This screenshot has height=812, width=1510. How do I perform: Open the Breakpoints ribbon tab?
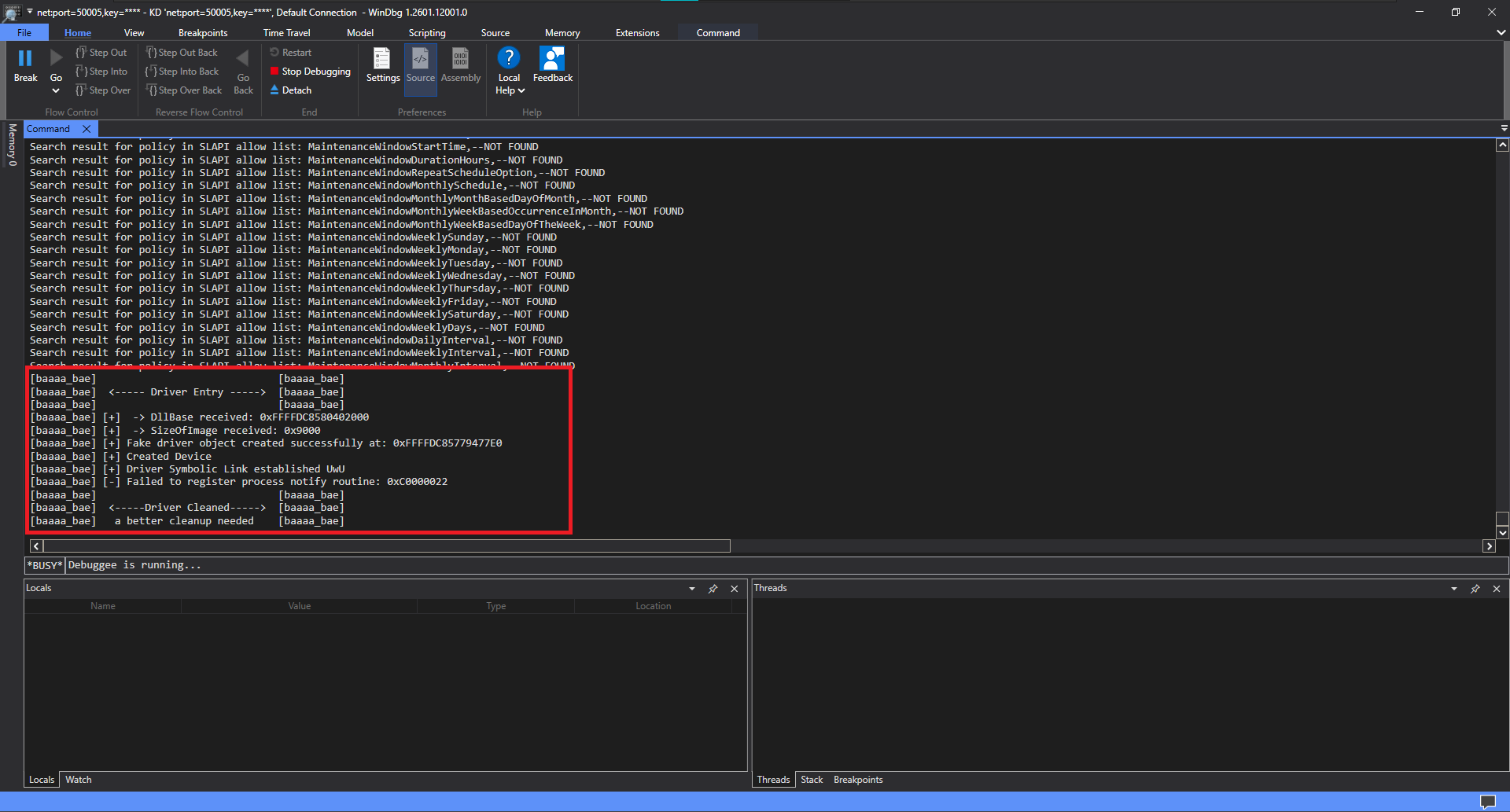click(203, 33)
